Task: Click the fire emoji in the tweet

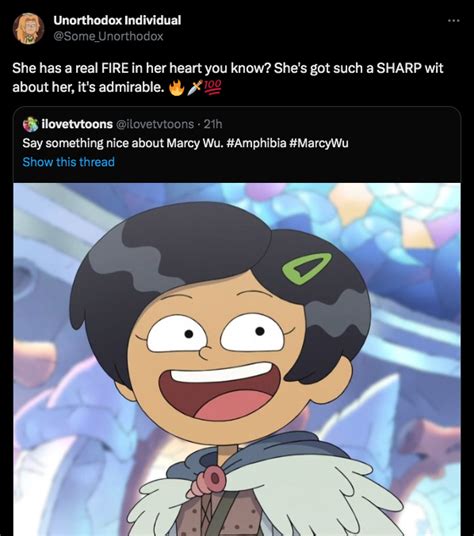Action: (177, 88)
